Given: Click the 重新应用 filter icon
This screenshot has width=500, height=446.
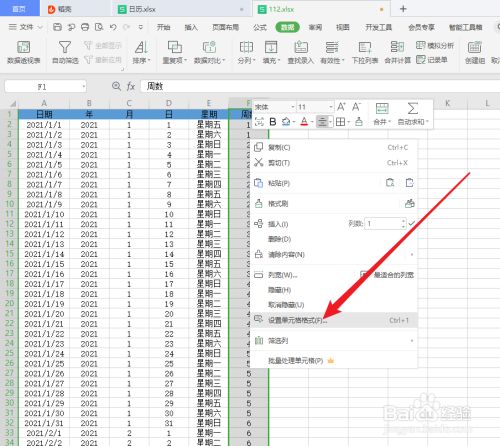Looking at the screenshot, I should pyautogui.click(x=88, y=60).
